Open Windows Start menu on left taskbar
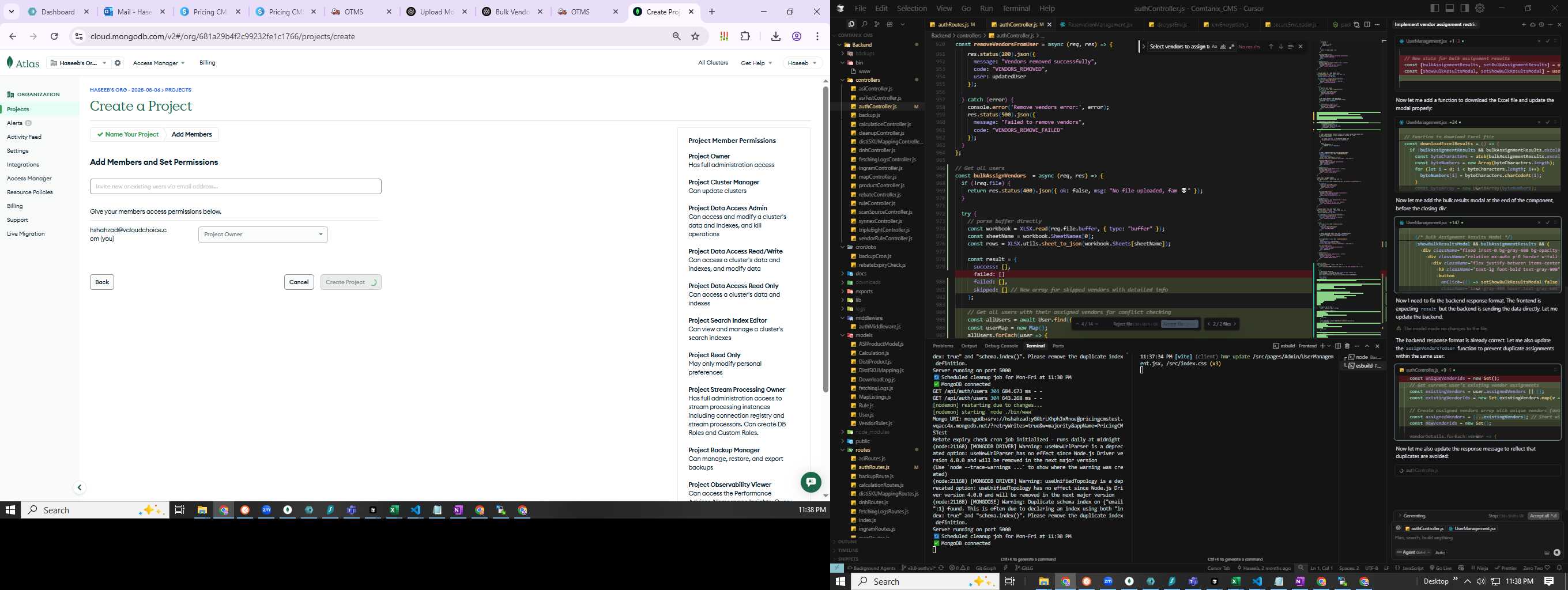The width and height of the screenshot is (1568, 590). tap(10, 510)
